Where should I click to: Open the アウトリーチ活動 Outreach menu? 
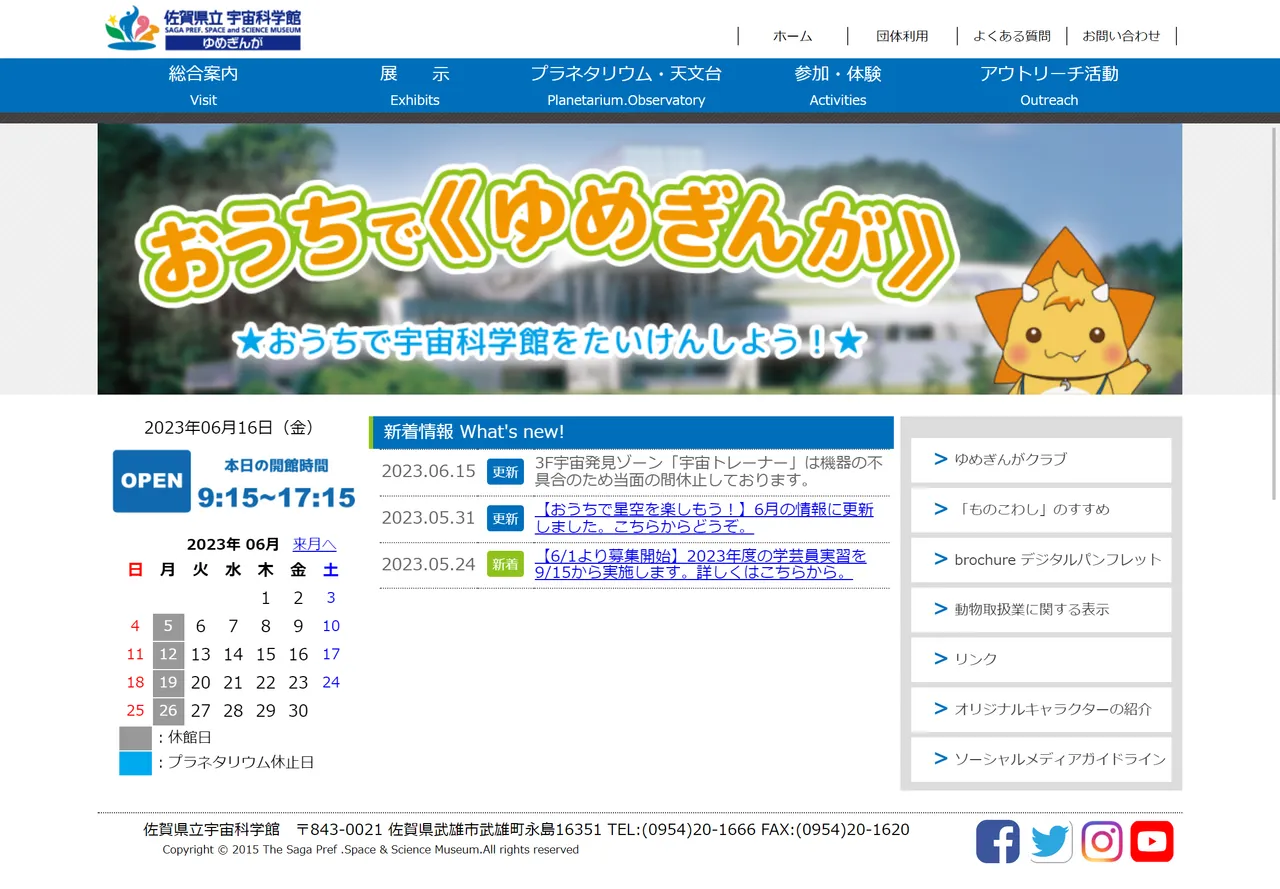1049,85
